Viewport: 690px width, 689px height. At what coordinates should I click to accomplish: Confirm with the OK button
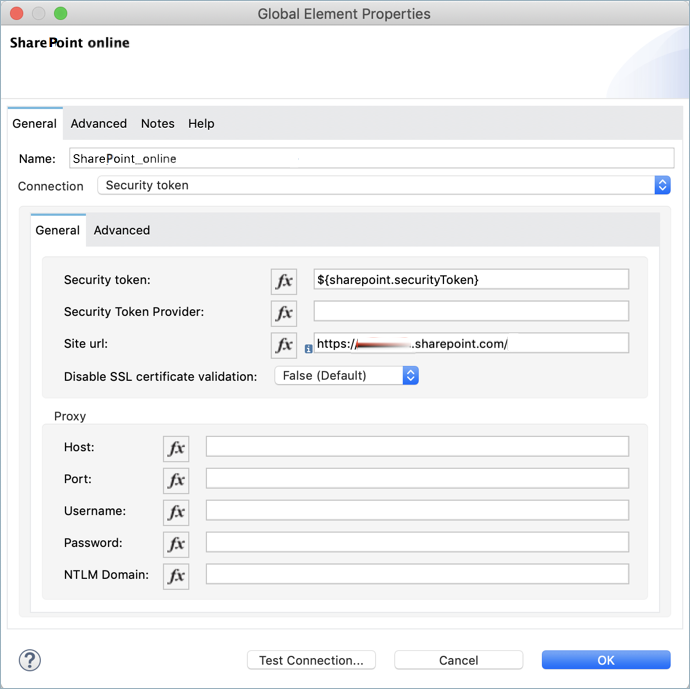point(606,660)
